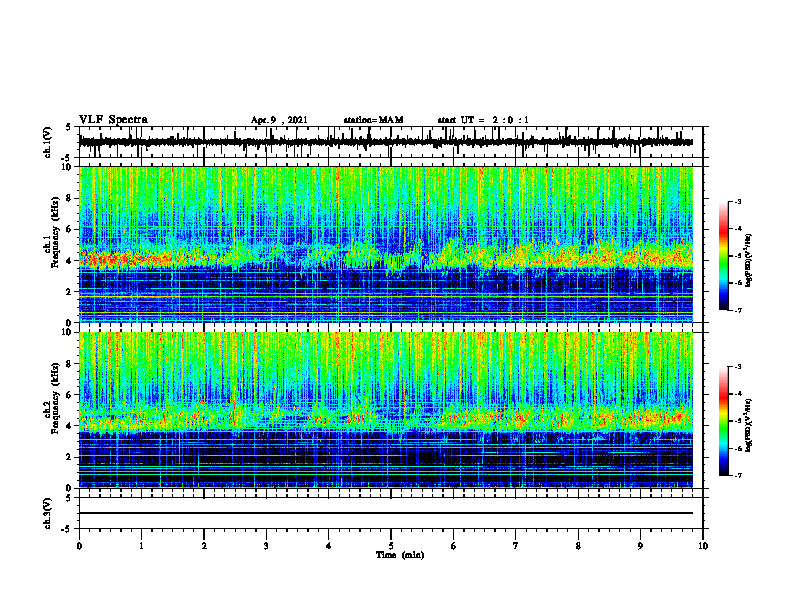Click time axis tick label "5"
Image resolution: width=792 pixels, height=612 pixels.
[x=391, y=546]
